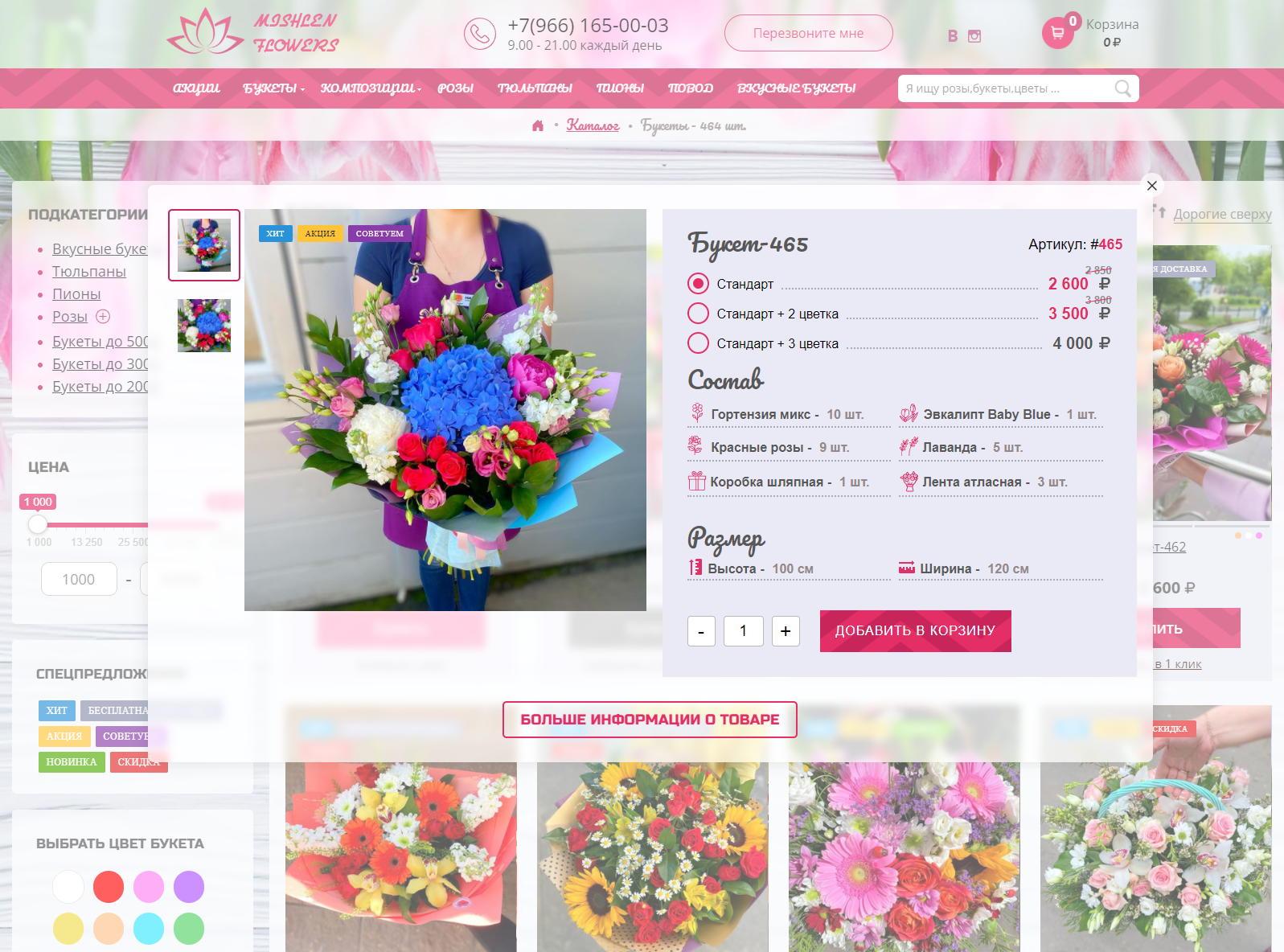This screenshot has width=1284, height=952.
Task: Click Больше информации о товаре button
Action: 650,720
